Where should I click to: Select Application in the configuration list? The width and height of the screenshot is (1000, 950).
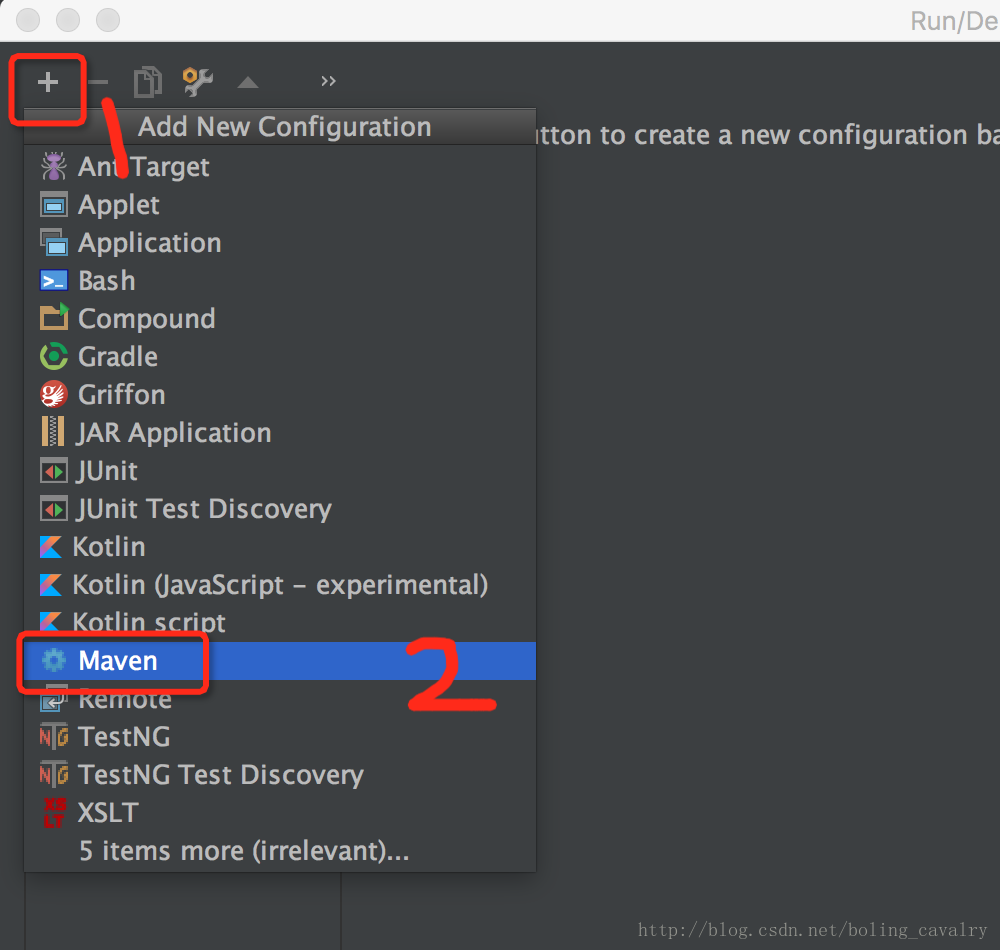point(280,243)
